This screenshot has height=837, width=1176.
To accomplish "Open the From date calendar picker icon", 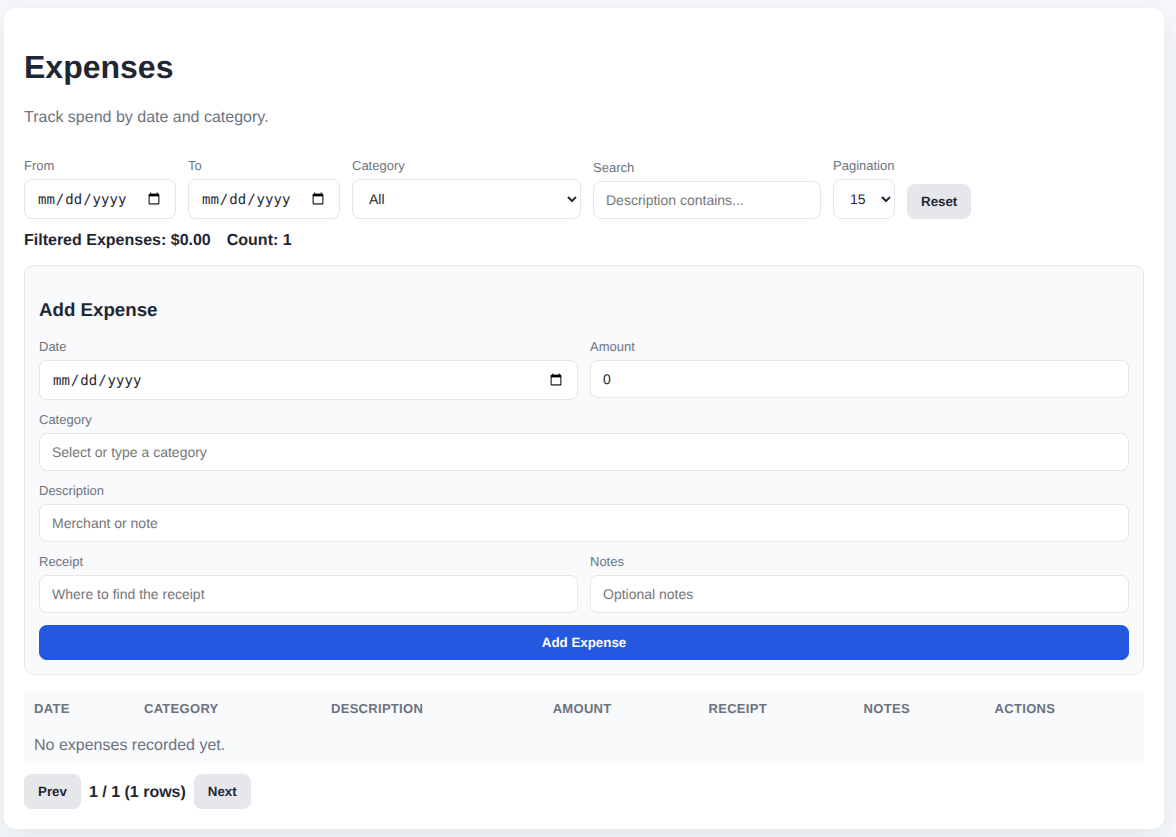I will tap(154, 199).
